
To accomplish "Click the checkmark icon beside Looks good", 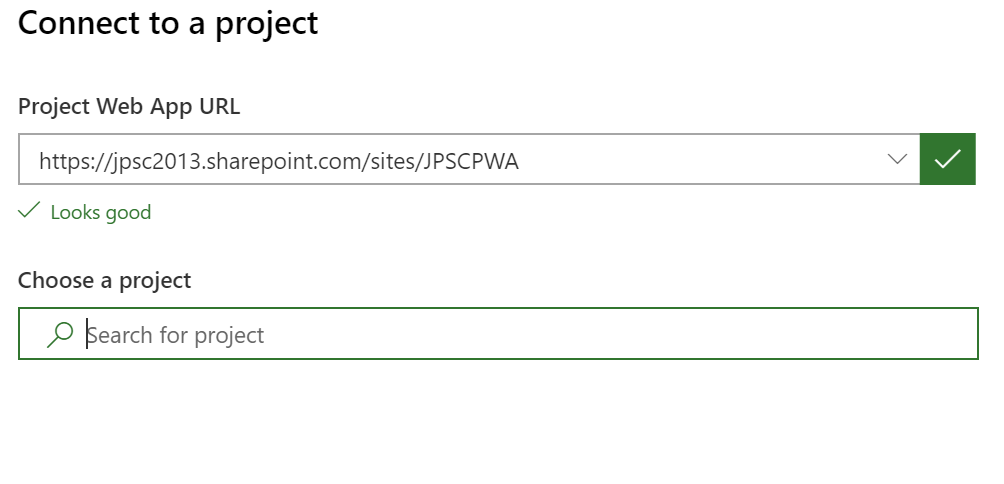I will point(29,211).
